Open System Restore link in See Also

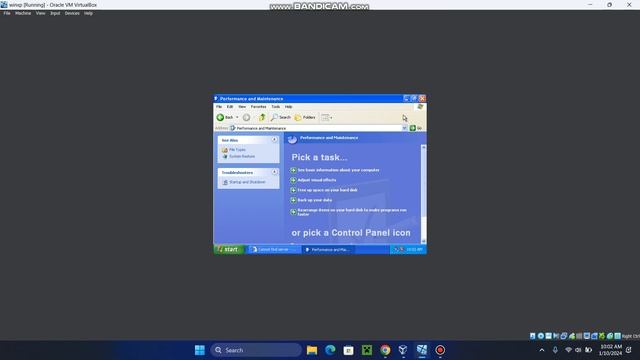[x=242, y=156]
